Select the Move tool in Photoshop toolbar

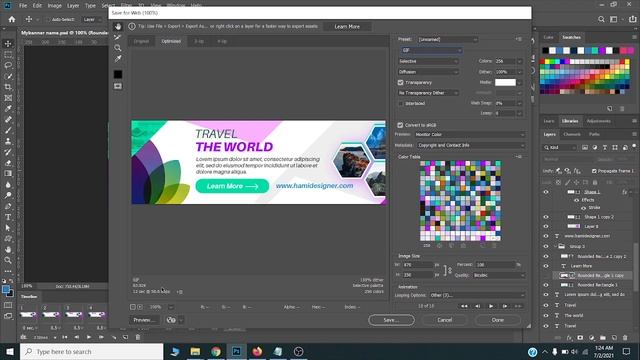click(x=8, y=44)
